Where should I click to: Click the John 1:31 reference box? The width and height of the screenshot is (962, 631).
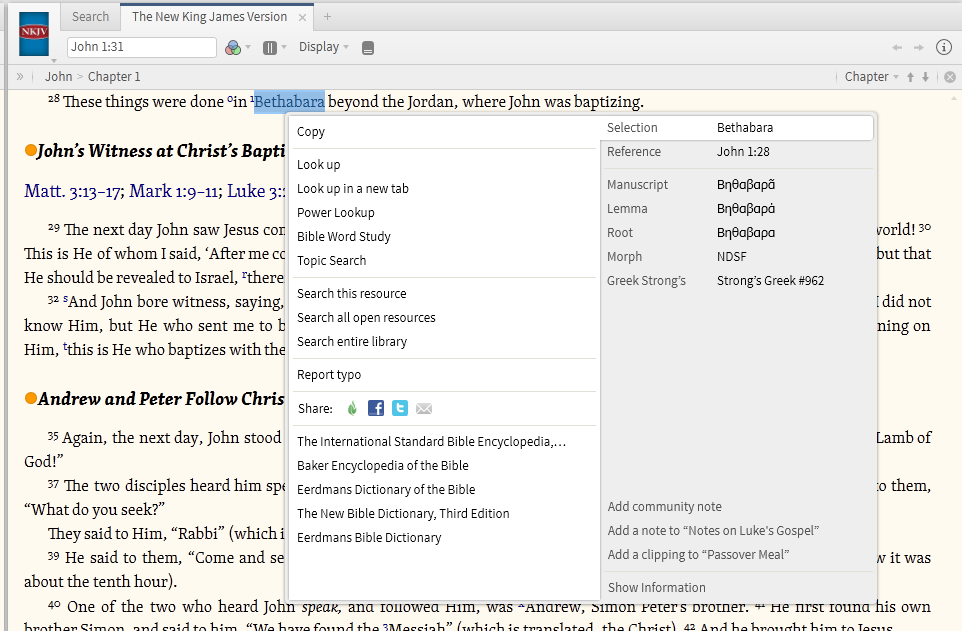[x=142, y=47]
